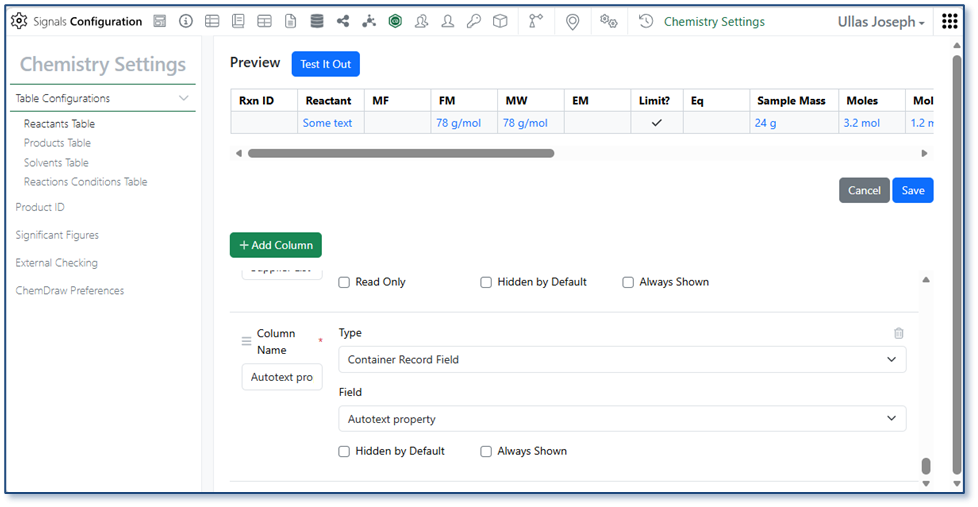Click the Save button

[913, 191]
